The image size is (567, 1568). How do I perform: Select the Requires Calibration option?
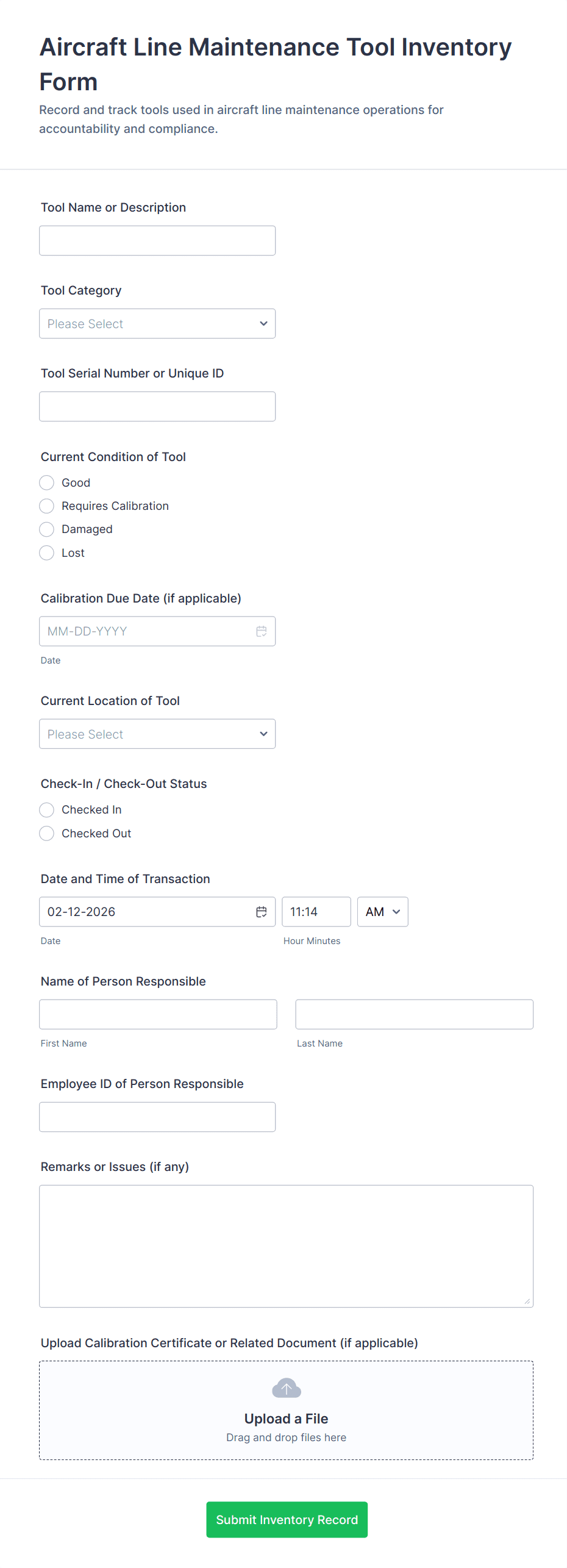pos(47,506)
